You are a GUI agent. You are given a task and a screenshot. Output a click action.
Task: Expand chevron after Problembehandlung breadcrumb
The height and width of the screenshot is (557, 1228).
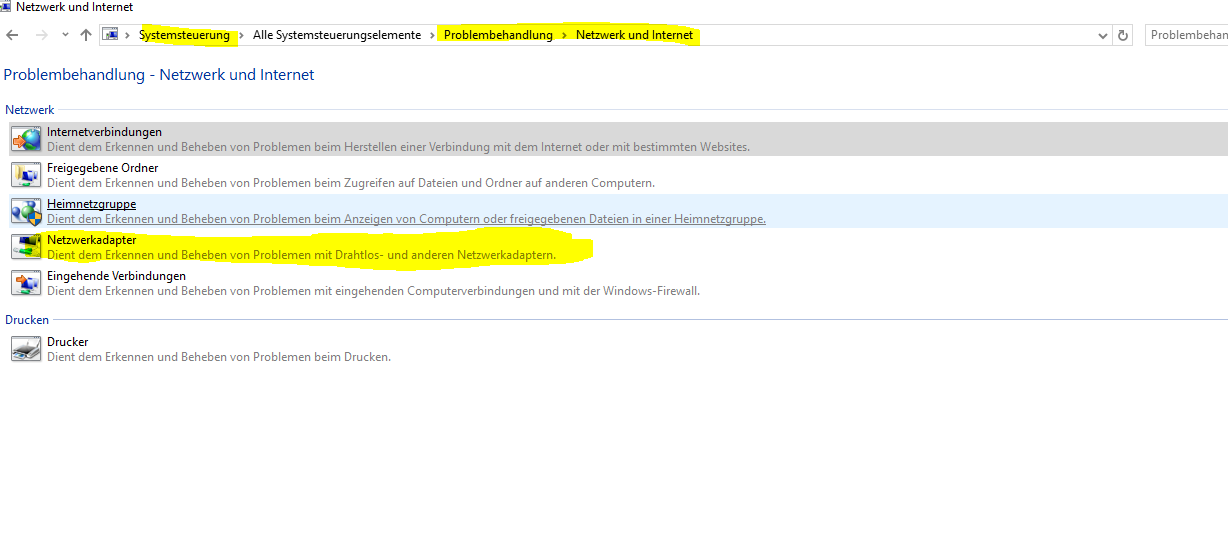pos(565,35)
